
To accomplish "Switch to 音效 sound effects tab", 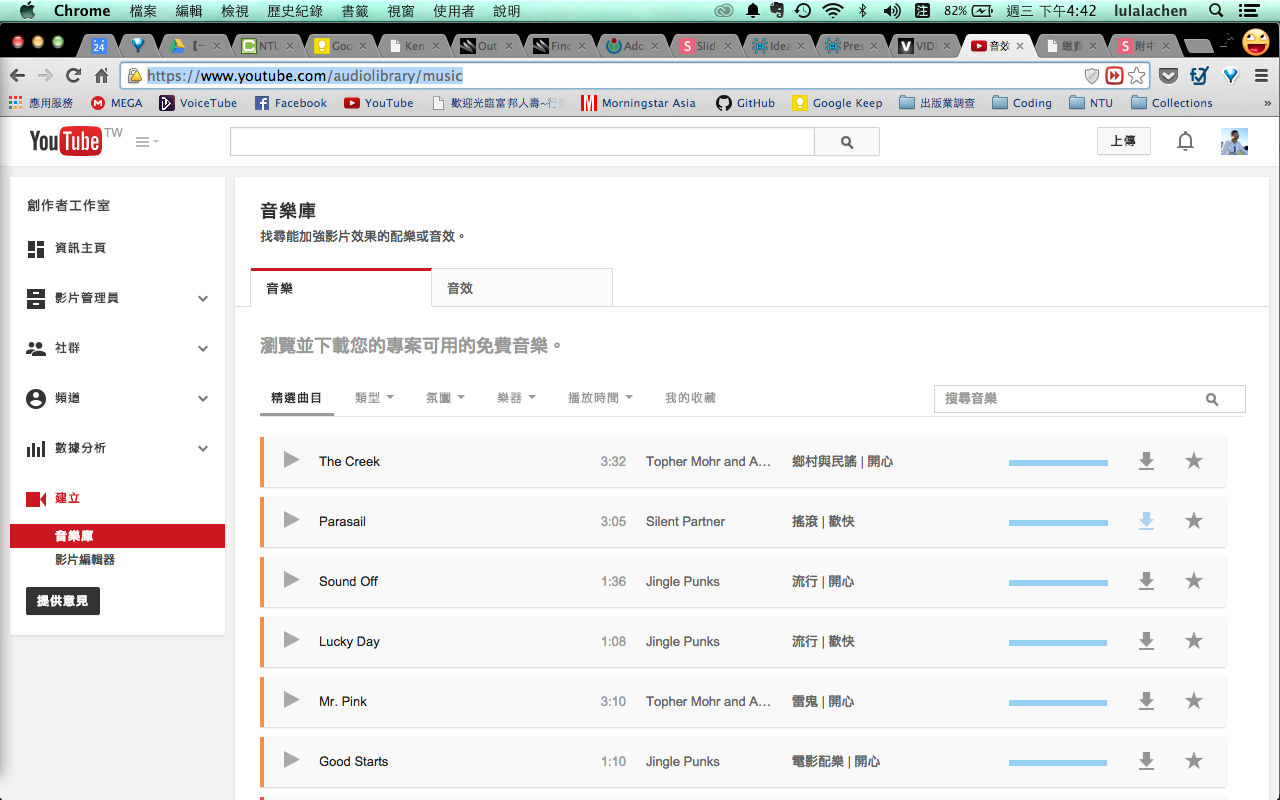I will pos(522,288).
